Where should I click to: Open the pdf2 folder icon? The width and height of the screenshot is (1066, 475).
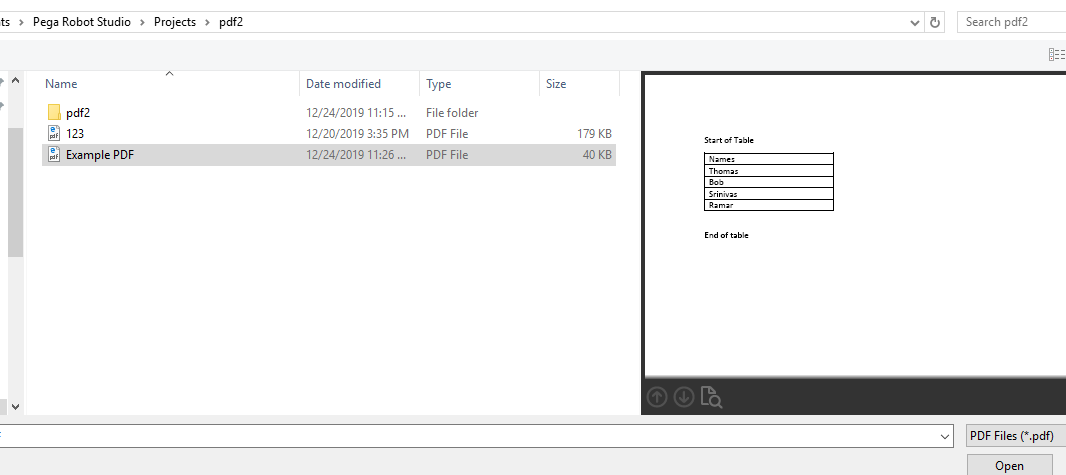click(x=54, y=113)
